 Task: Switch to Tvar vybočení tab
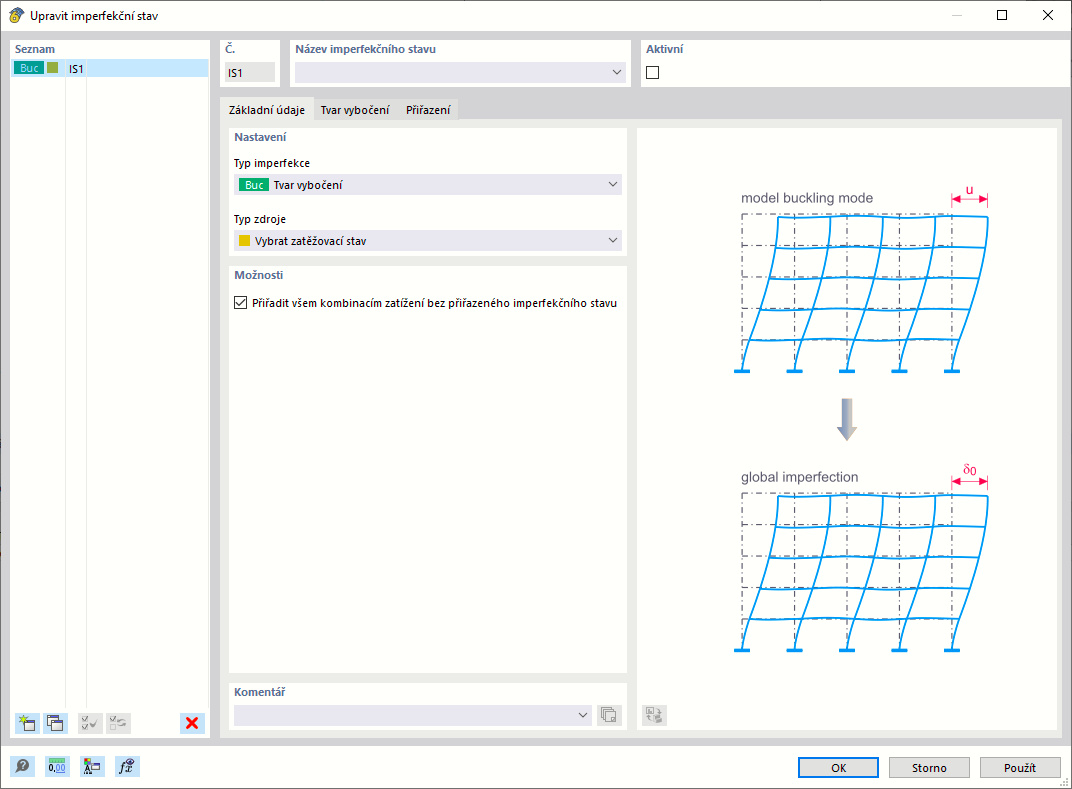[x=355, y=109]
